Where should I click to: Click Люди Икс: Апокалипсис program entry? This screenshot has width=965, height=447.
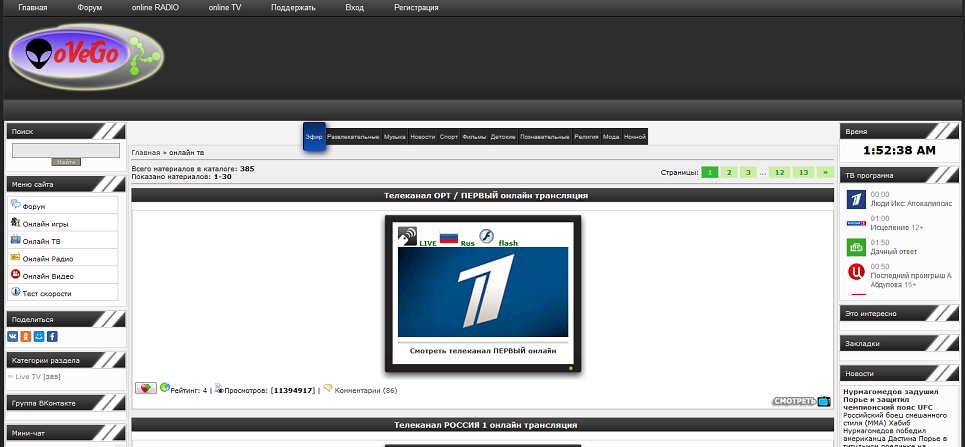(911, 203)
